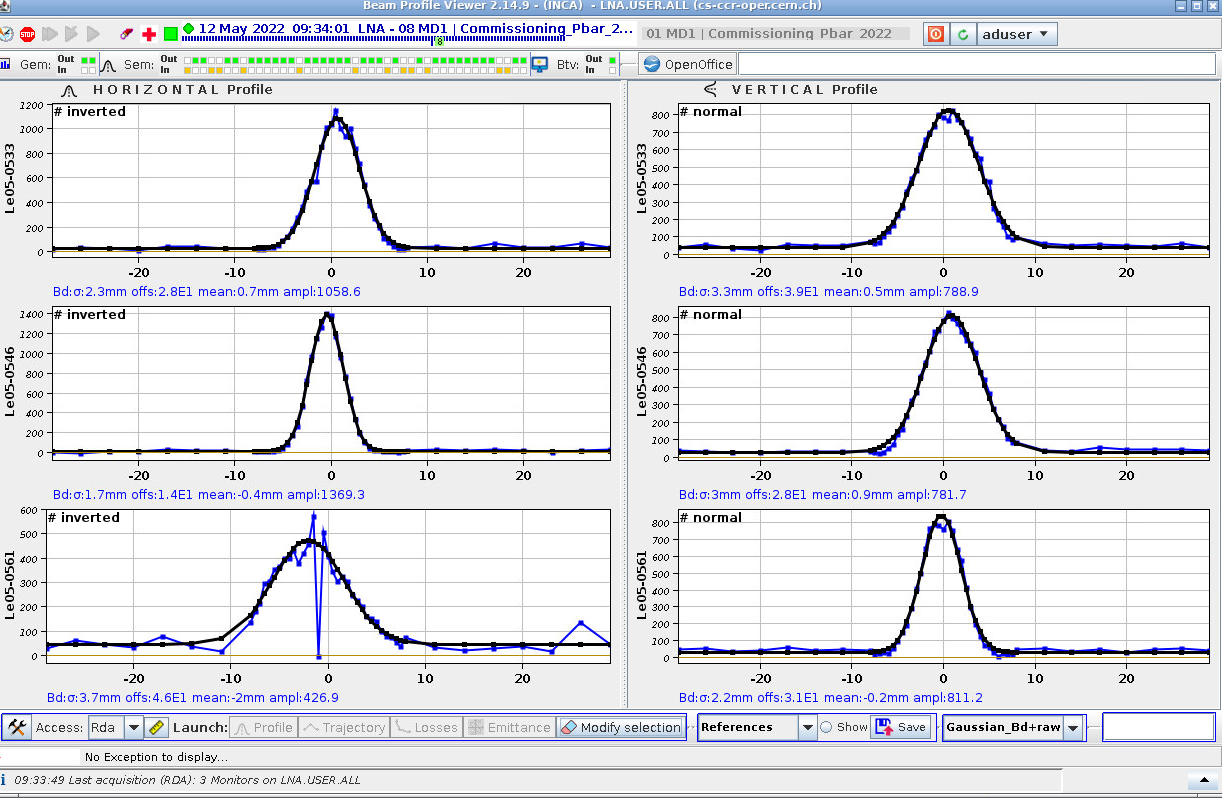Click the Save button
This screenshot has height=798, width=1222.
click(901, 727)
